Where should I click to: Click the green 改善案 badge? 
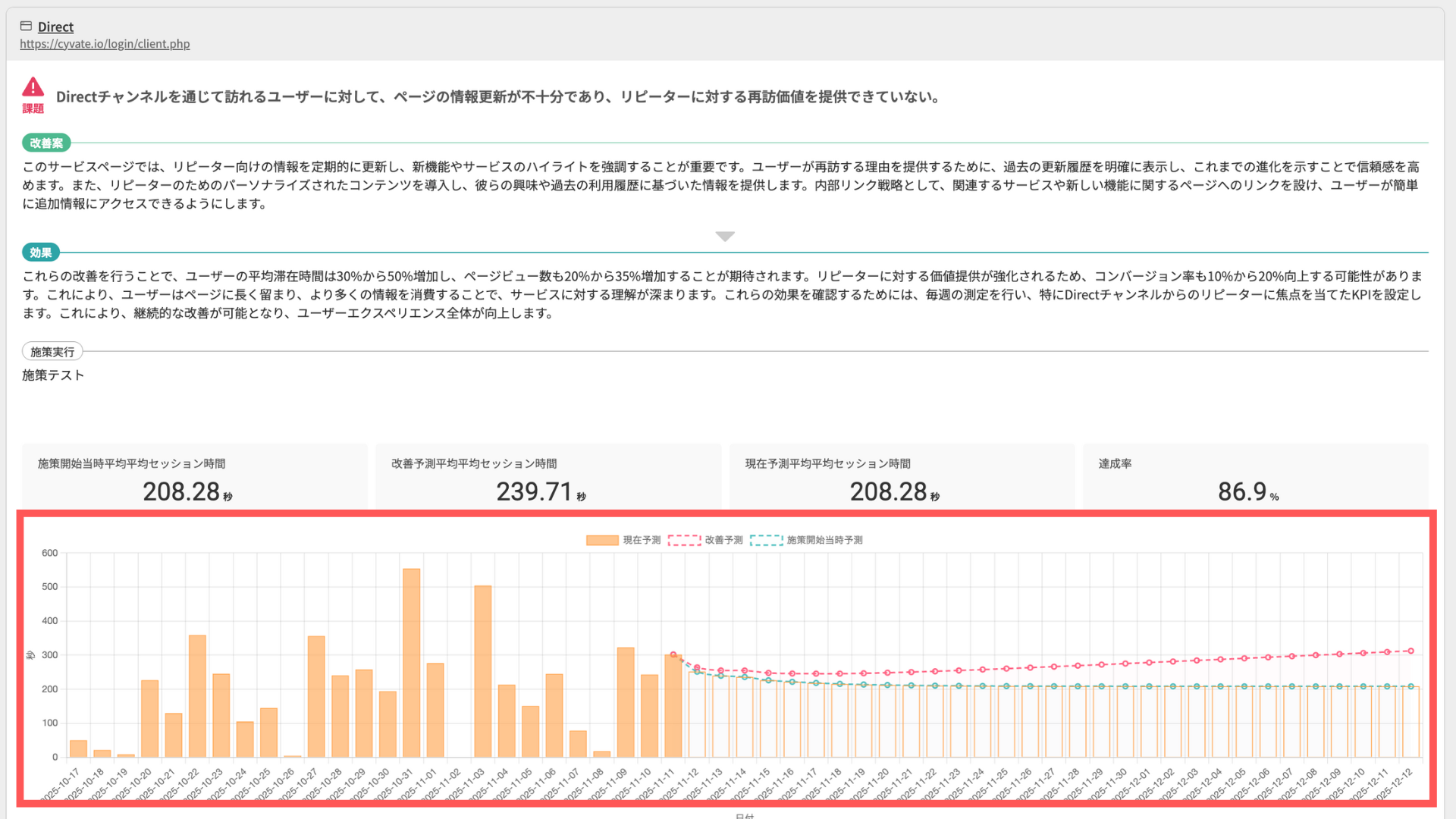pos(46,143)
